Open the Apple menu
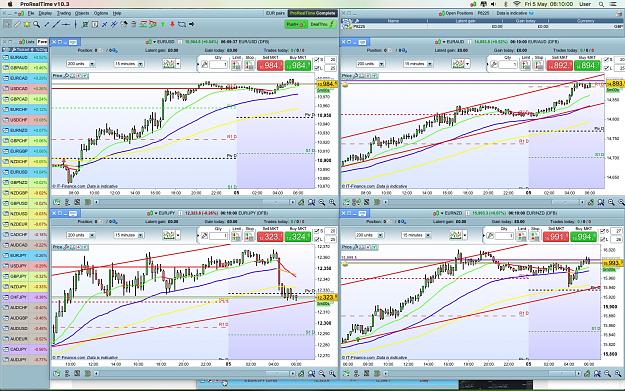 [10, 4]
